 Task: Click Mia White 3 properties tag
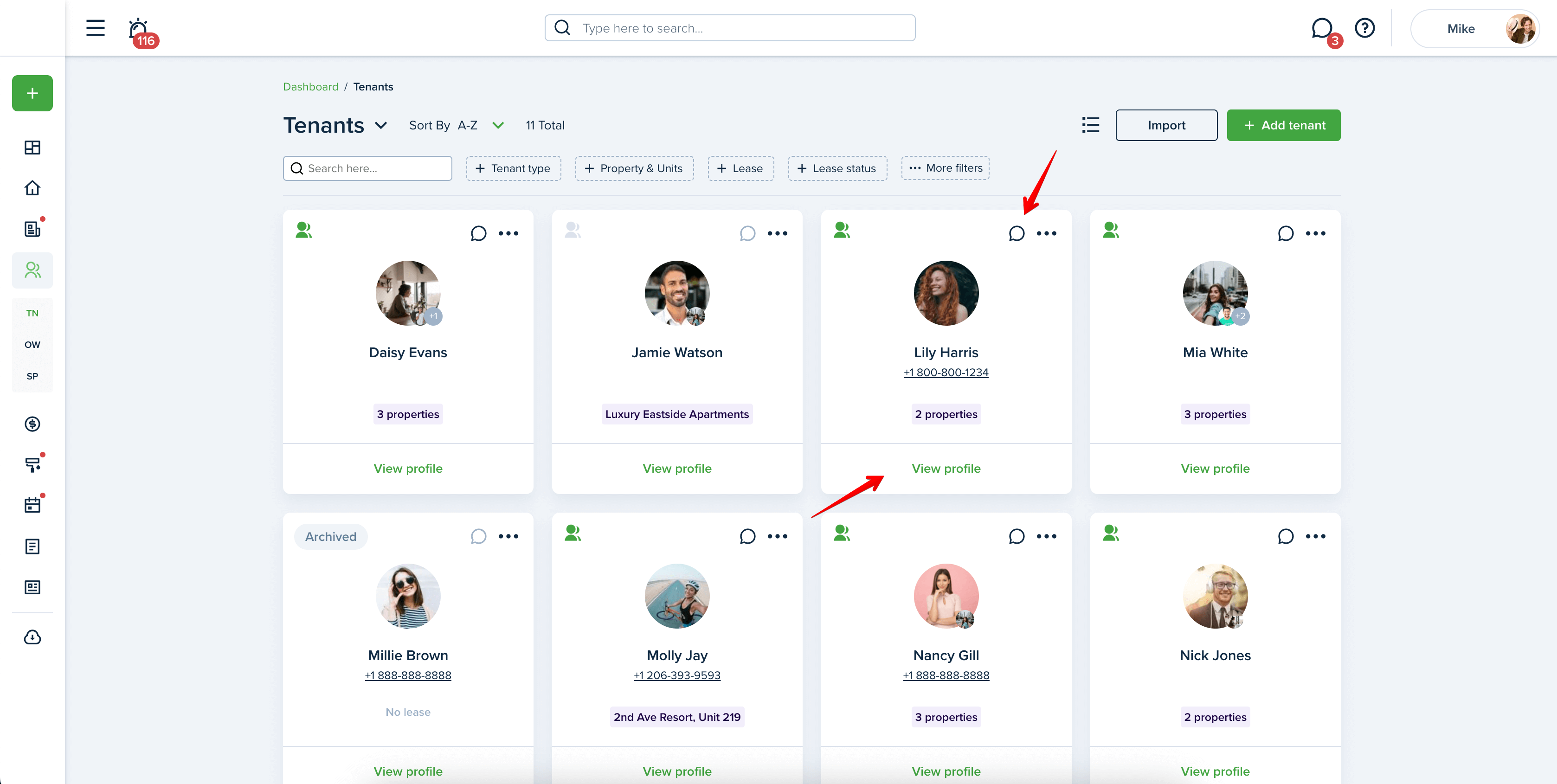coord(1215,414)
